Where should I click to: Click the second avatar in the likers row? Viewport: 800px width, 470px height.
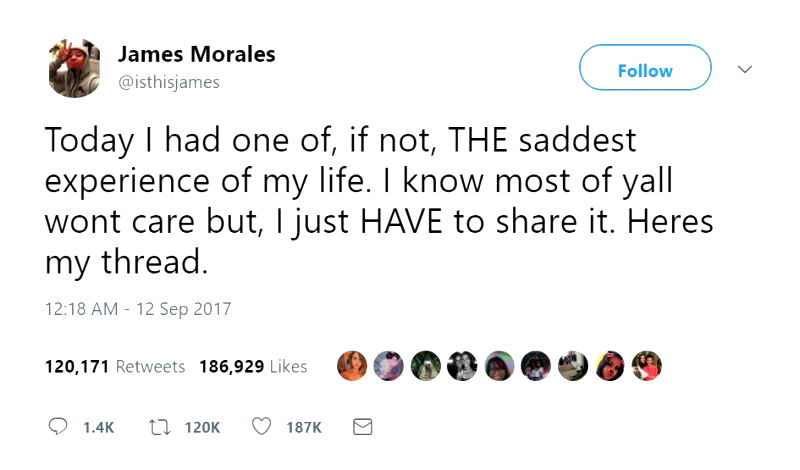pyautogui.click(x=388, y=367)
